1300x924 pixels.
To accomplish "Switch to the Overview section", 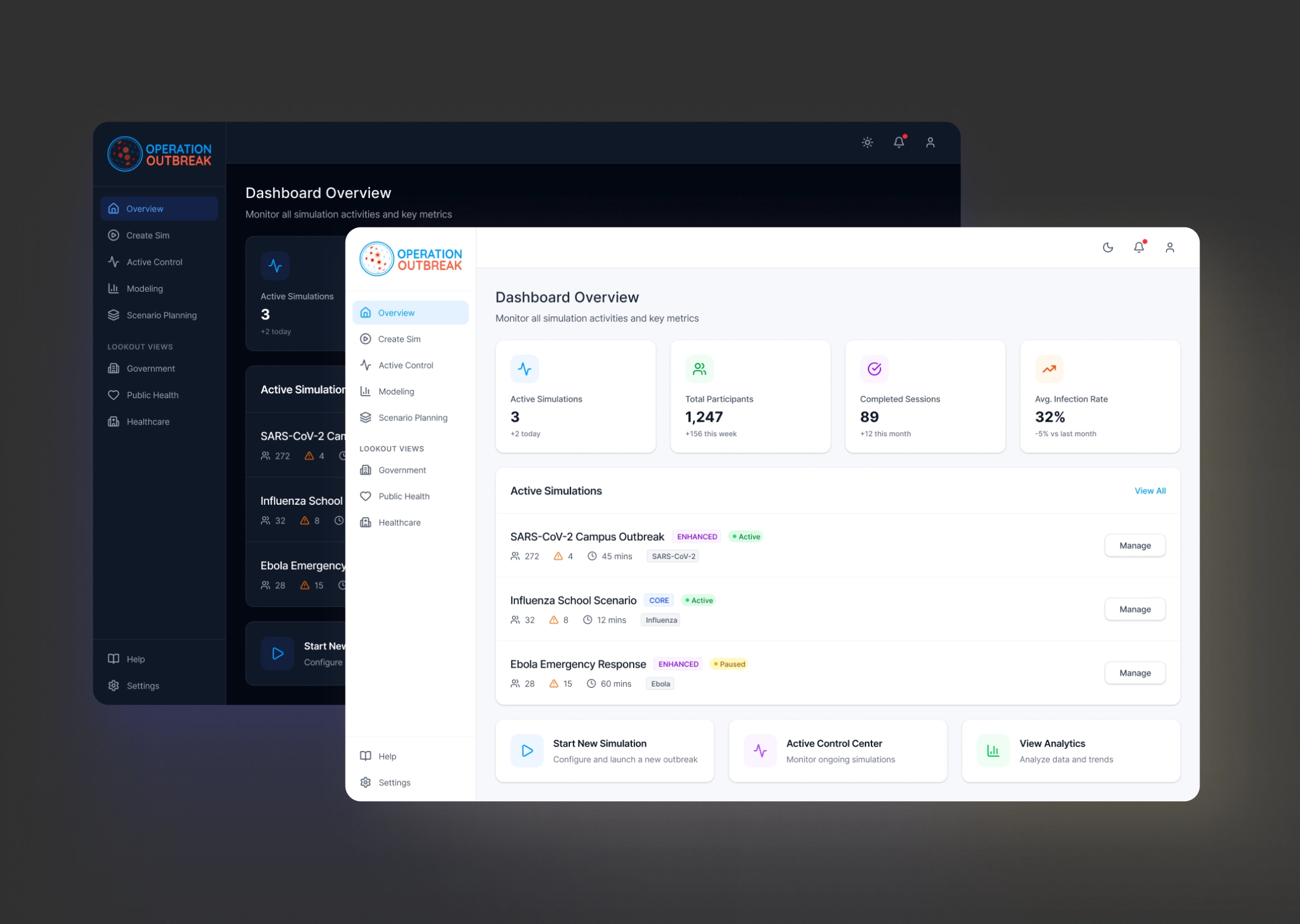I will [x=397, y=312].
